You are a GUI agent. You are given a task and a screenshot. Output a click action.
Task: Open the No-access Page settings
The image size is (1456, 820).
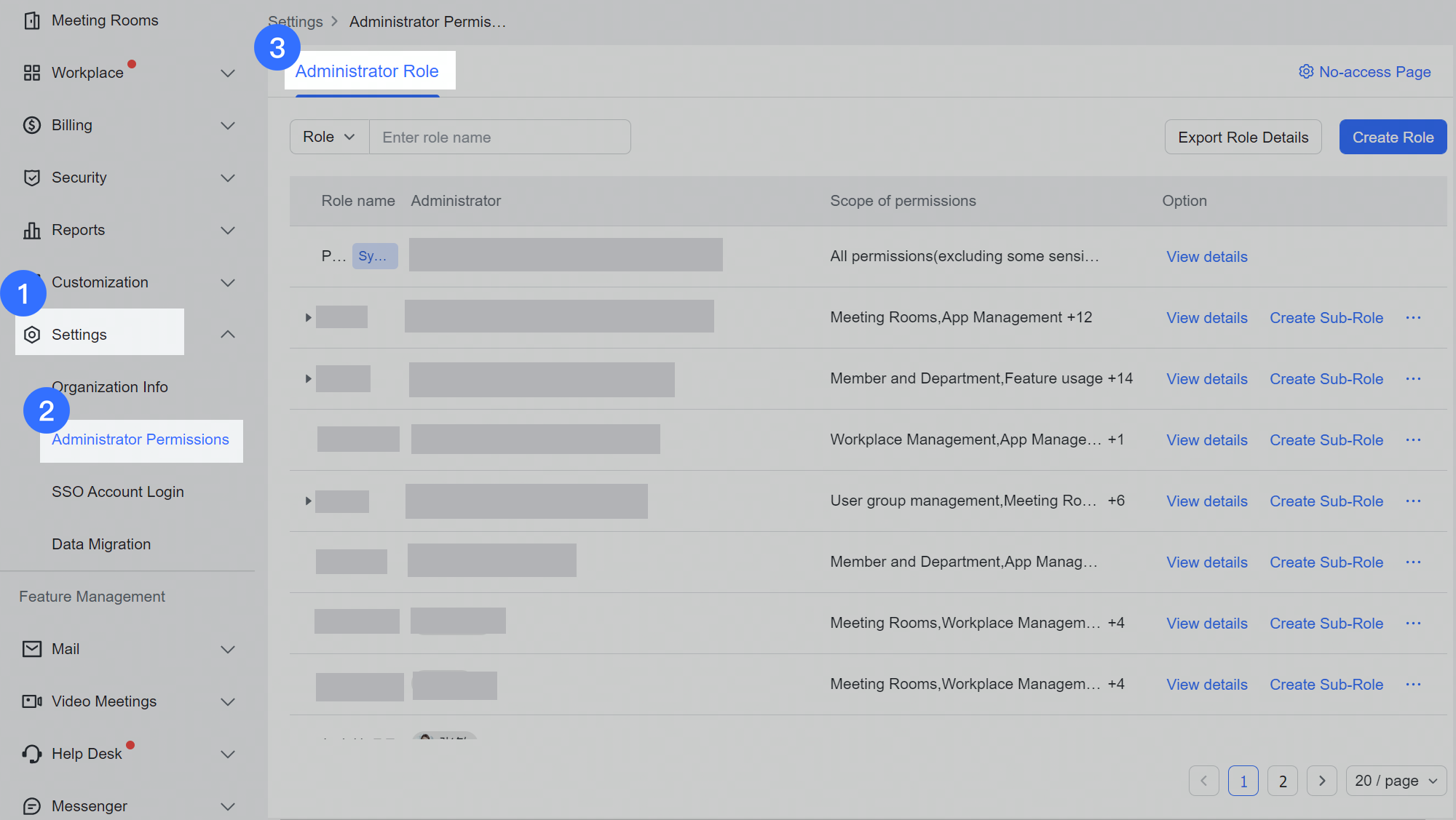tap(1364, 71)
